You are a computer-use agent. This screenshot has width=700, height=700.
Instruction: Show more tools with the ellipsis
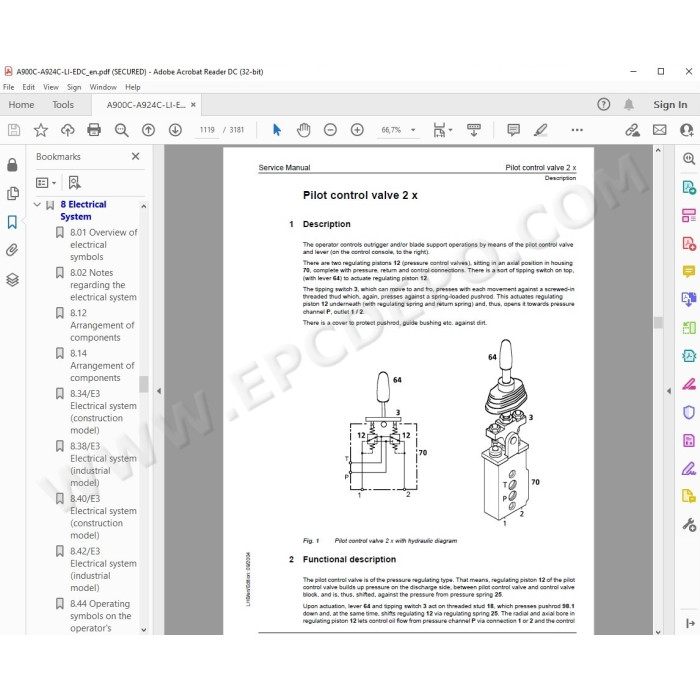(577, 130)
